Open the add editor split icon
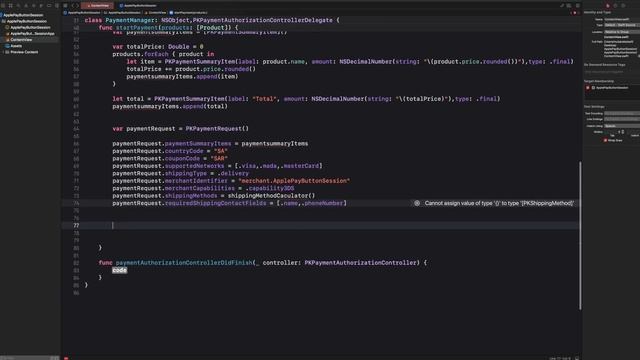 [578, 5]
